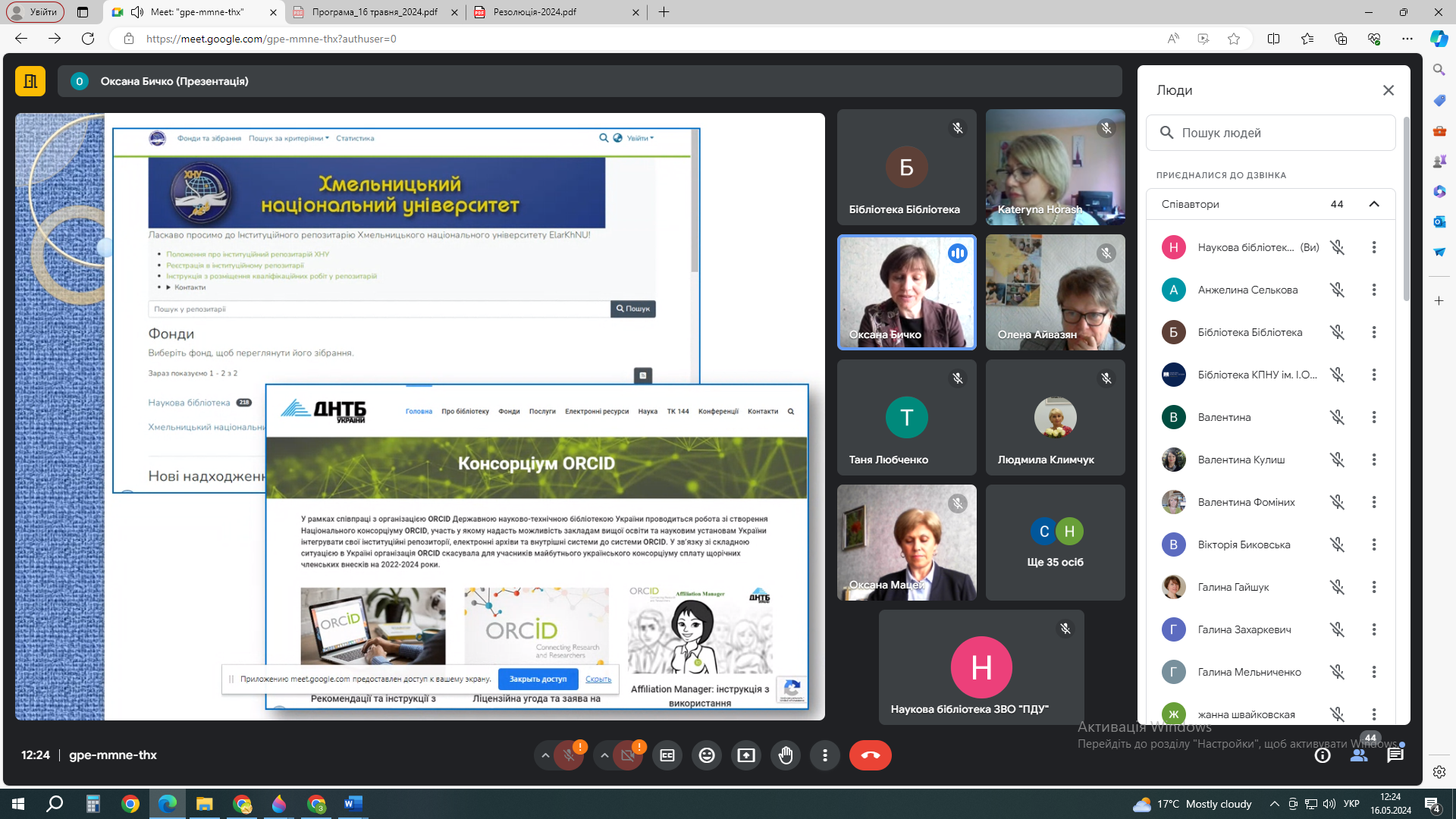Switch to Програма_16 травня_2024.pdf tab

tap(375, 12)
